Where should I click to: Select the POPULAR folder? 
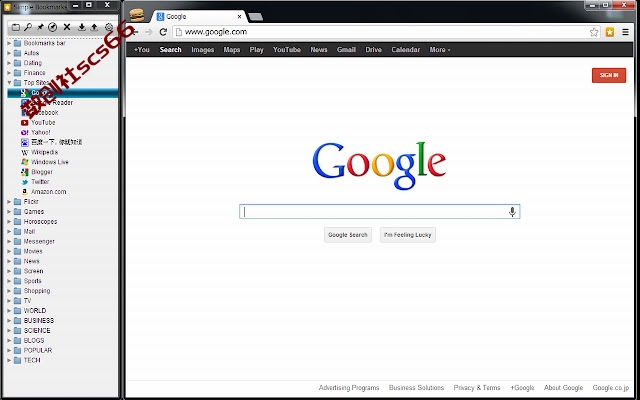point(33,350)
